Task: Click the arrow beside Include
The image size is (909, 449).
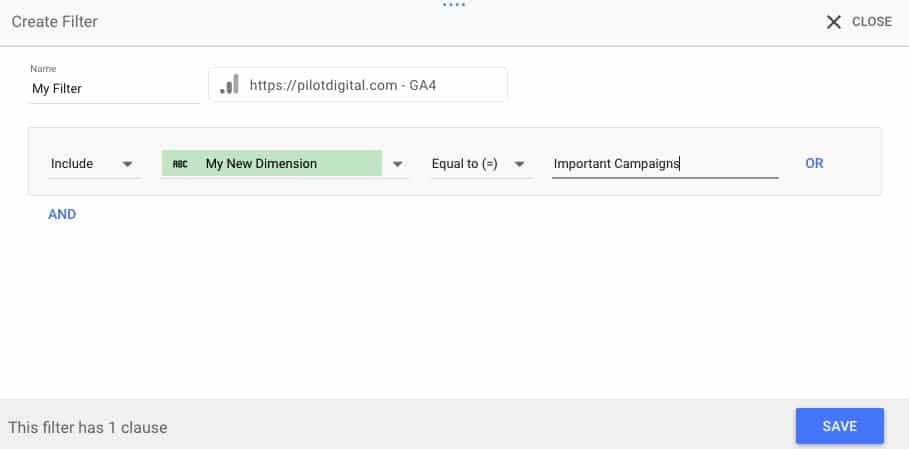Action: point(127,165)
